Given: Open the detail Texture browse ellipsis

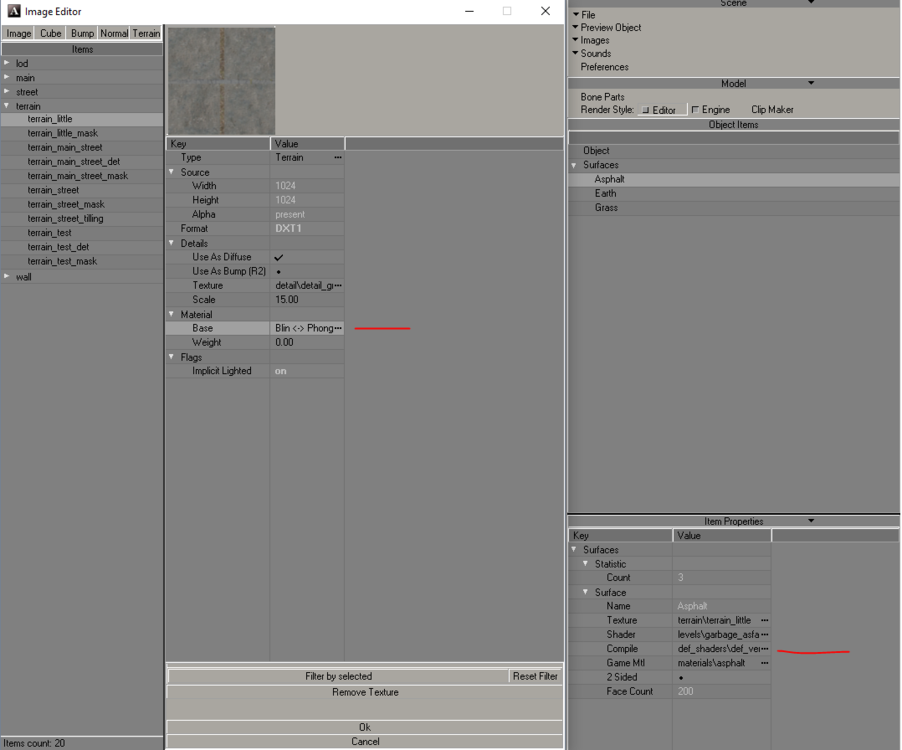Looking at the screenshot, I should pos(337,286).
